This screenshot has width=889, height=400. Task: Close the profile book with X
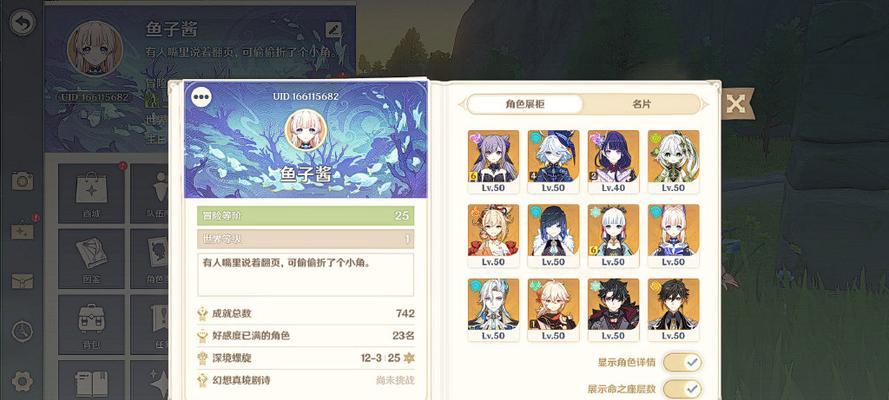(x=736, y=104)
